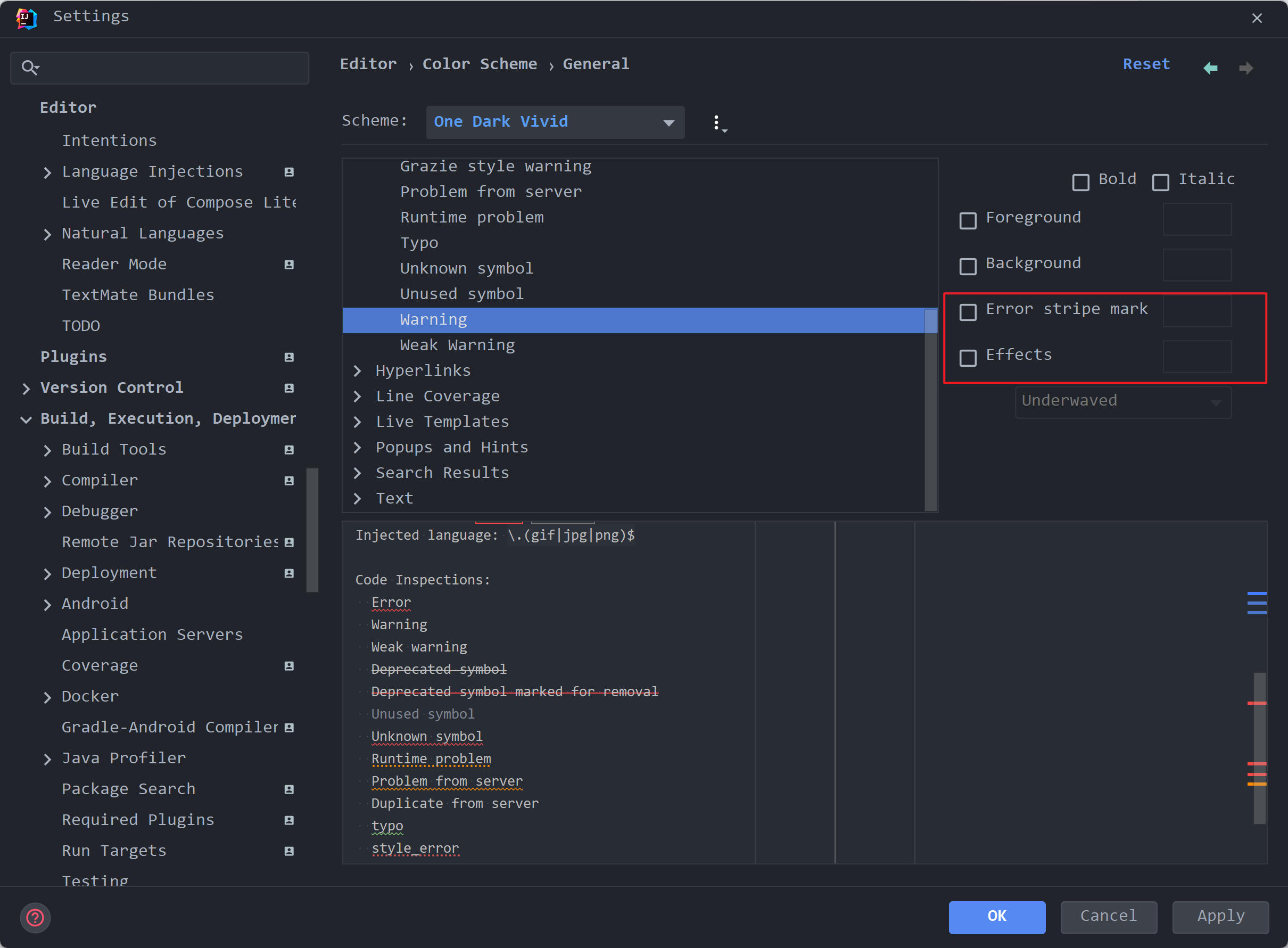Screen dimensions: 1288x948
Task: Open the Scheme dropdown One Dark Vivid
Action: 555,122
